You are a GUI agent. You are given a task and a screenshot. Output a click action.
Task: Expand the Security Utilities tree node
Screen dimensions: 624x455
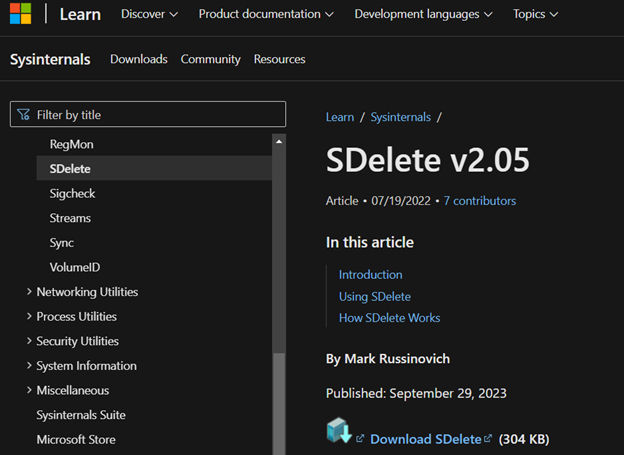[29, 341]
